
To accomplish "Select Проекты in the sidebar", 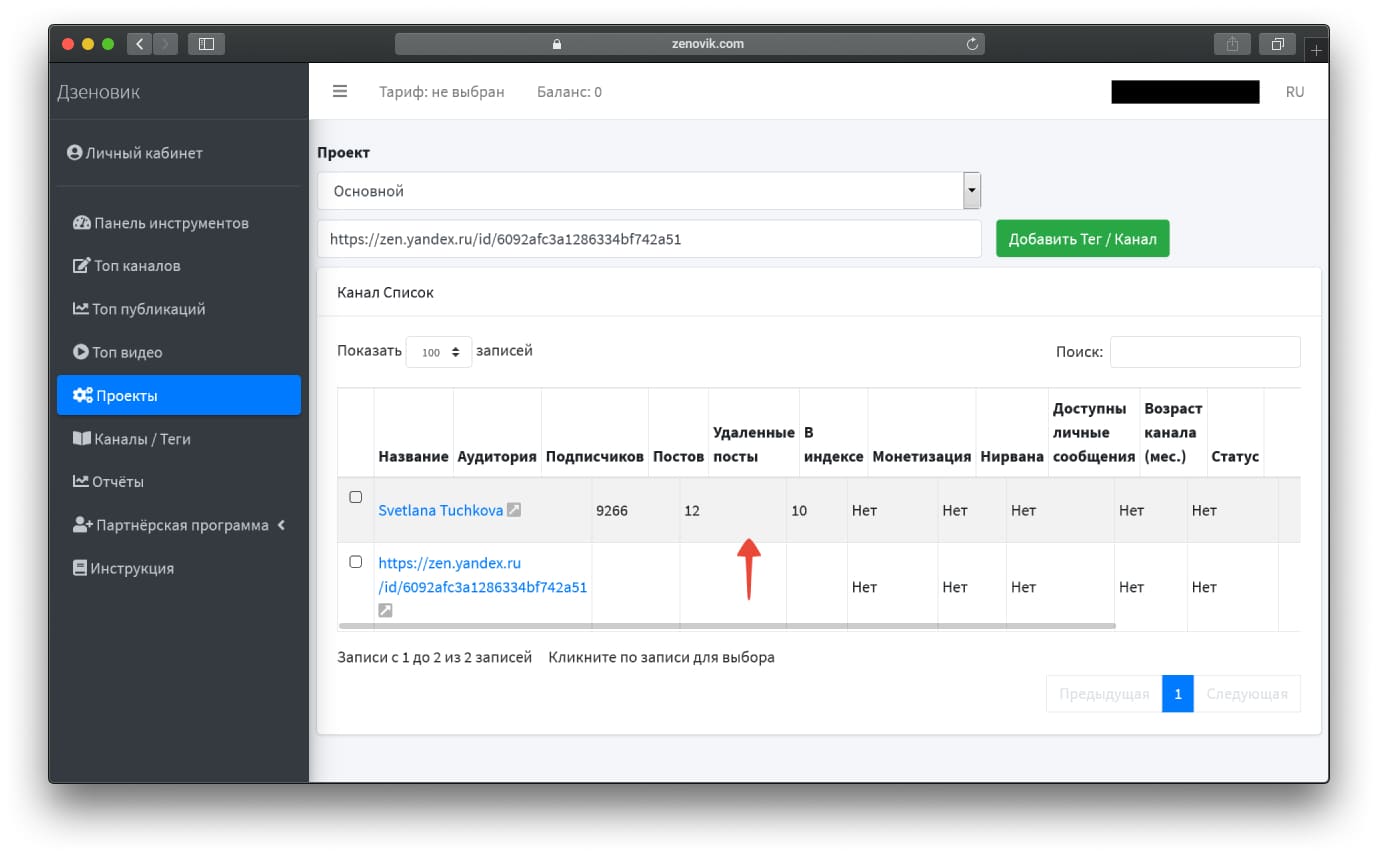I will pyautogui.click(x=179, y=395).
